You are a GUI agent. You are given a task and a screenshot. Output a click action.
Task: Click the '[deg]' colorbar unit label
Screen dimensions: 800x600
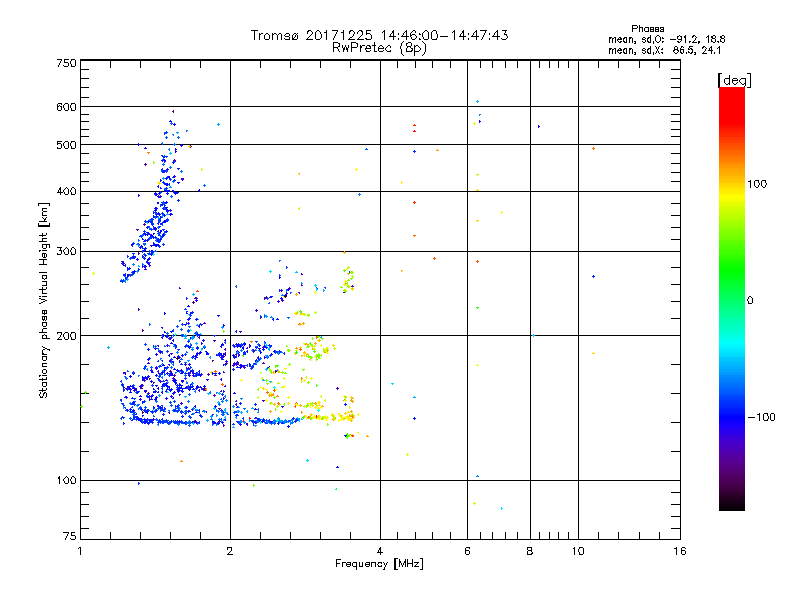point(734,80)
